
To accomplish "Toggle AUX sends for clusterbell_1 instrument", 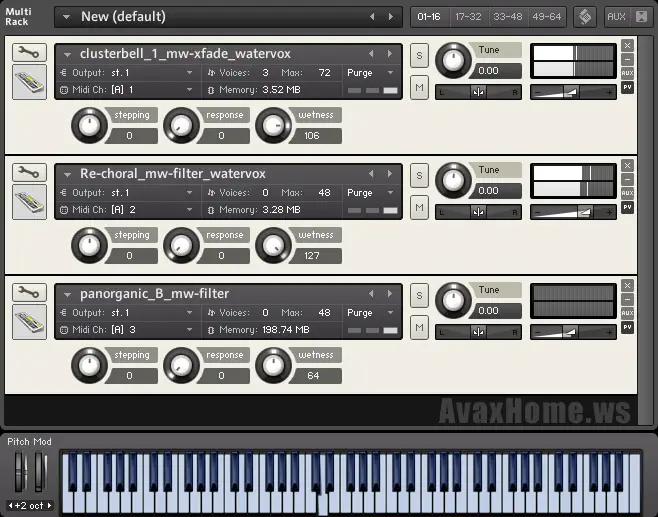I will point(627,73).
